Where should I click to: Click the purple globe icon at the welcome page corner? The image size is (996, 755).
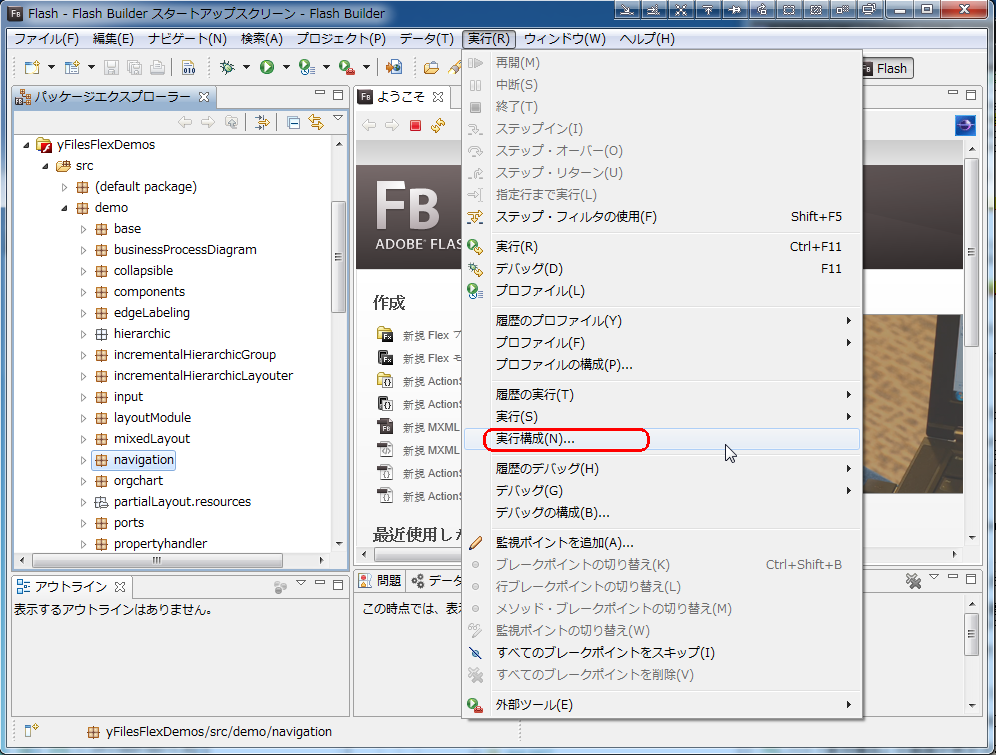coord(965,126)
